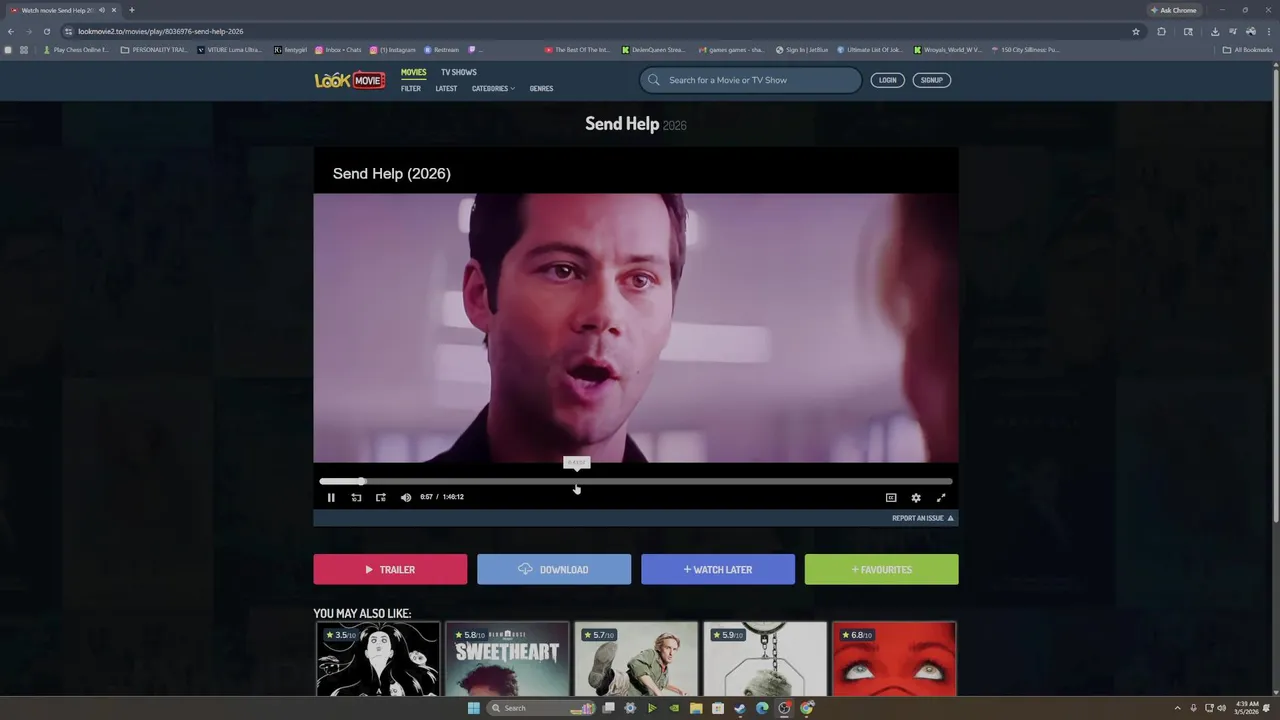Image resolution: width=1280 pixels, height=720 pixels.
Task: Expand the Report an Issue panel
Action: point(923,518)
